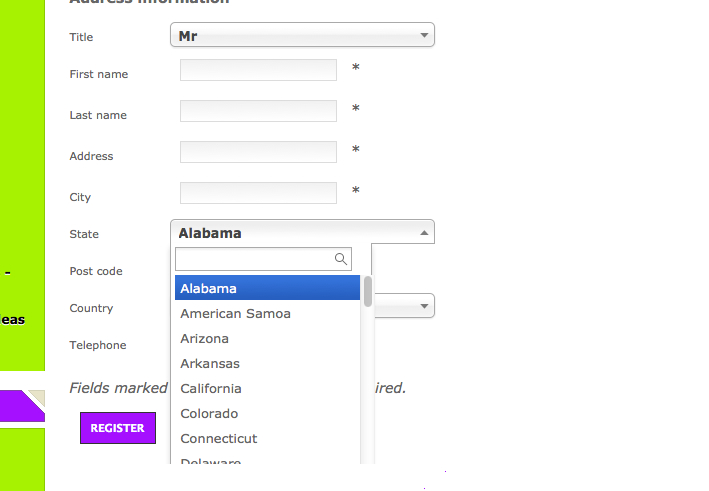The image size is (709, 491).
Task: Select Alabama from the state list
Action: point(267,288)
